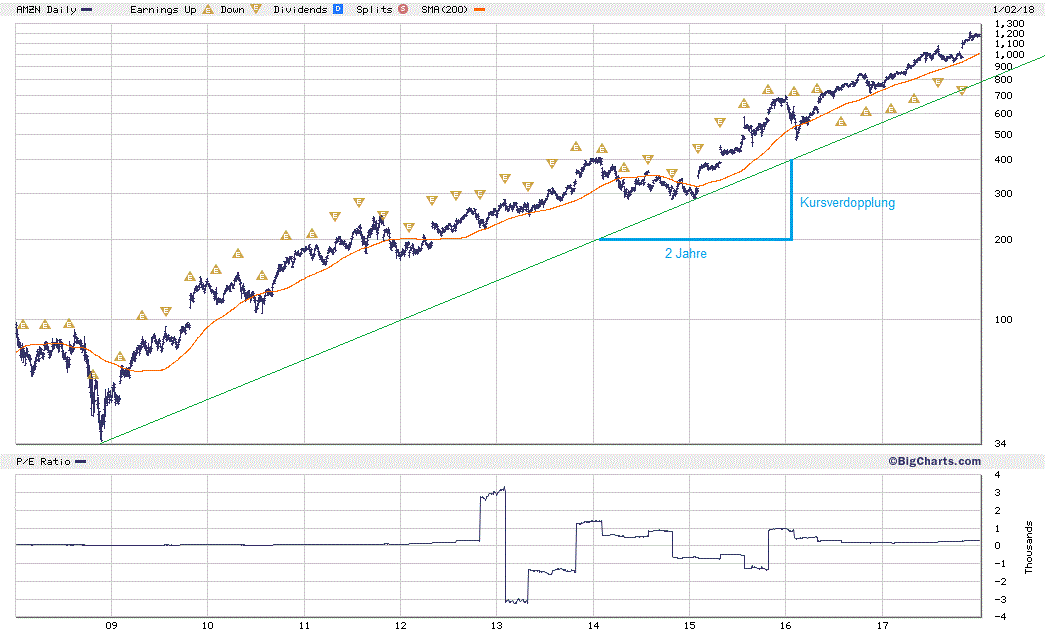Click the P/E Ratio legend line swatch
The image size is (1045, 635).
(x=81, y=462)
